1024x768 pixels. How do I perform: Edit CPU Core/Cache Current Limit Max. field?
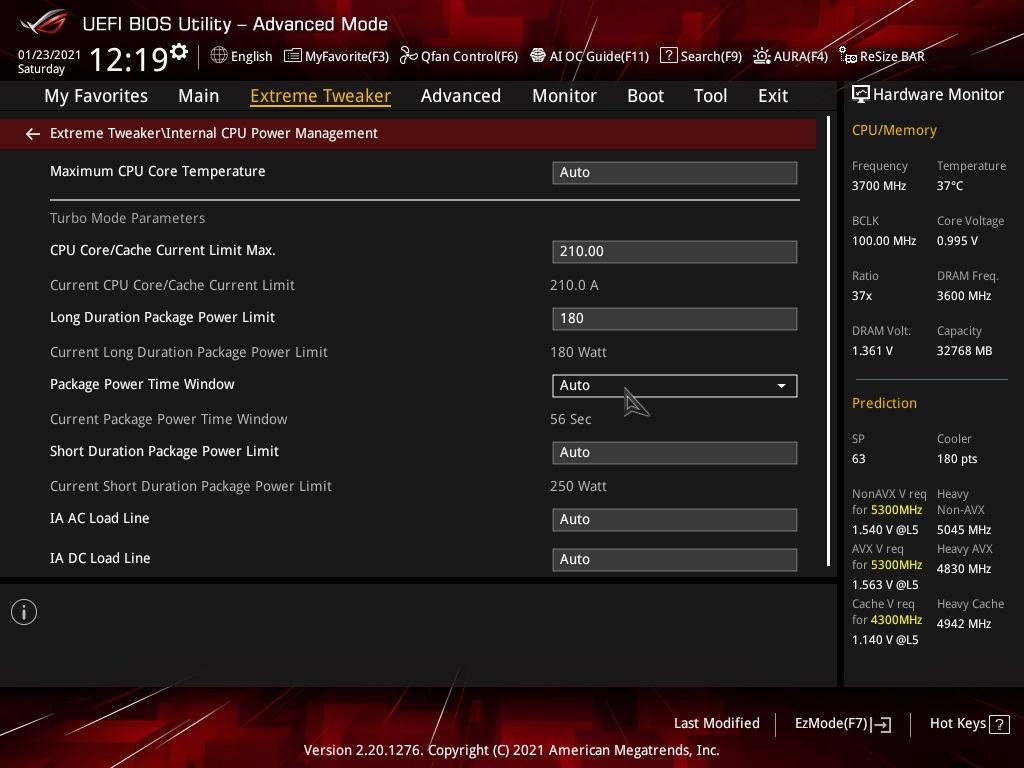click(x=675, y=251)
